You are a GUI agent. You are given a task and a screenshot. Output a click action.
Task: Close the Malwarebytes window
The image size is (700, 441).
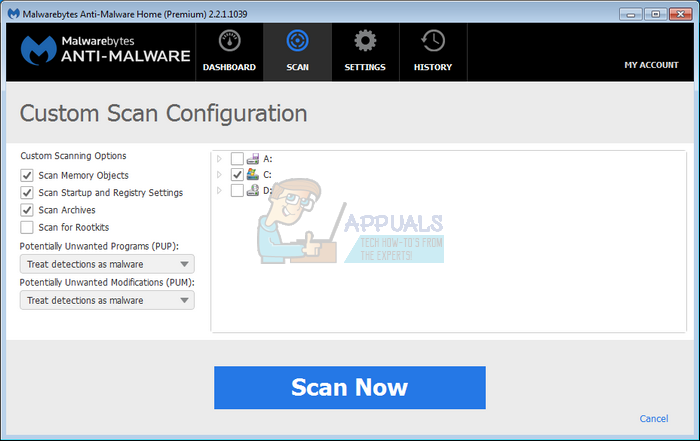pyautogui.click(x=680, y=14)
